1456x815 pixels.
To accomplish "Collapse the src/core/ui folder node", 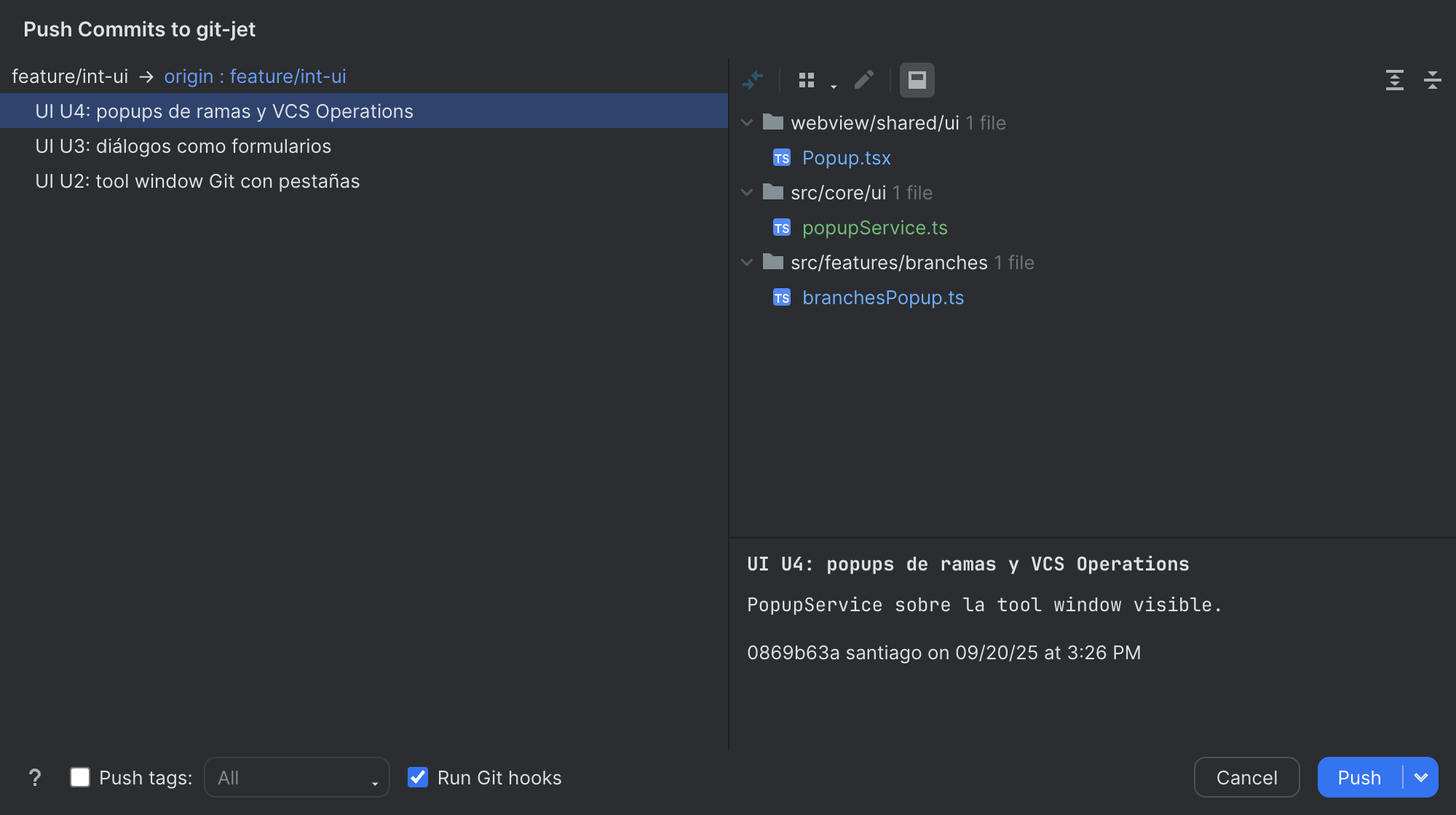I will point(747,193).
